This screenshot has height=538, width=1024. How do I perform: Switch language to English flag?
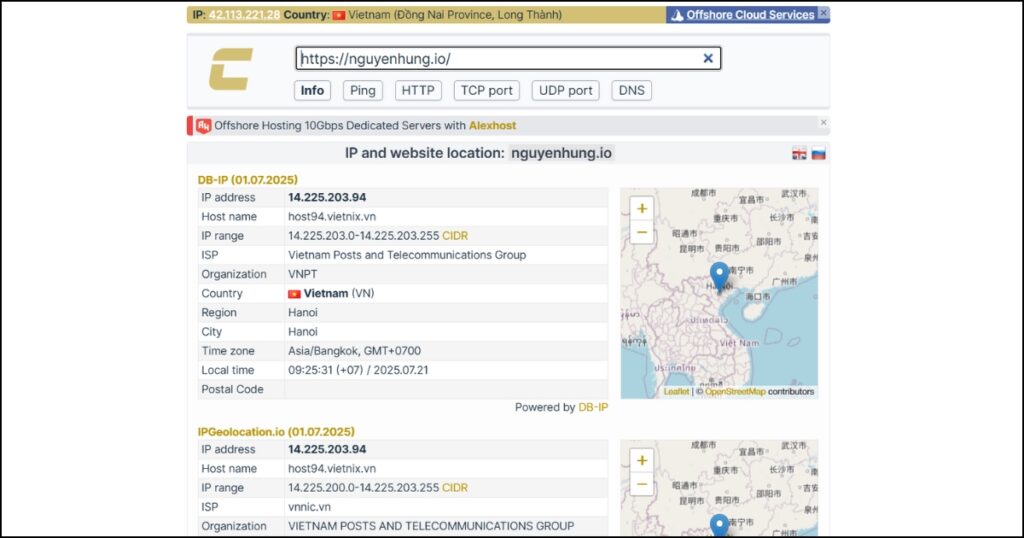pos(799,154)
